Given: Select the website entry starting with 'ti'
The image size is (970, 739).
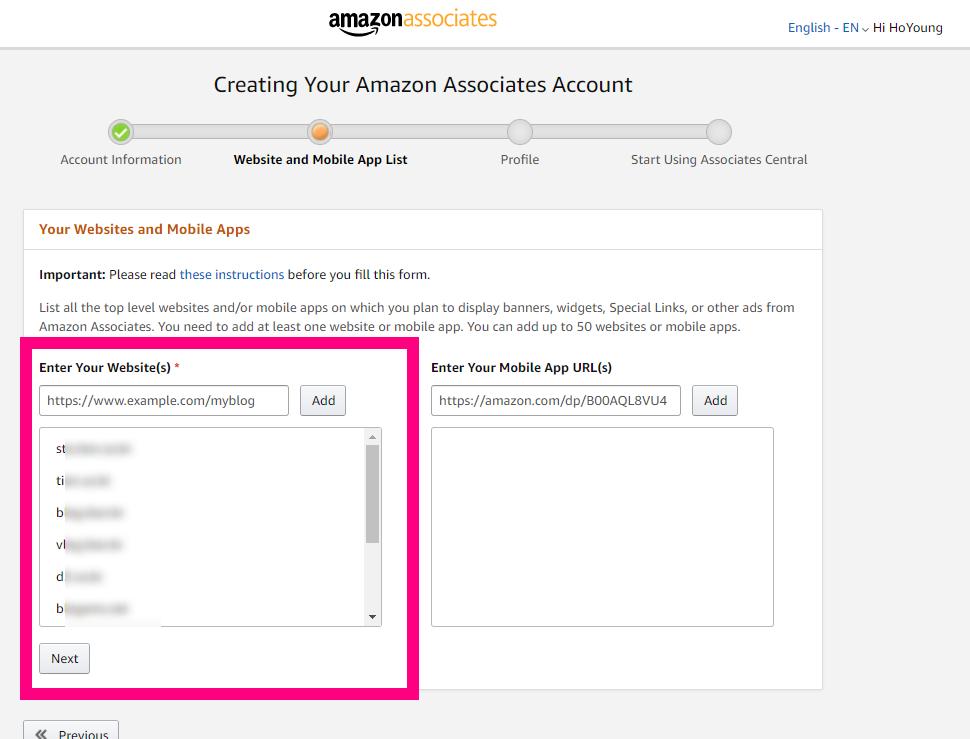Looking at the screenshot, I should [x=83, y=481].
